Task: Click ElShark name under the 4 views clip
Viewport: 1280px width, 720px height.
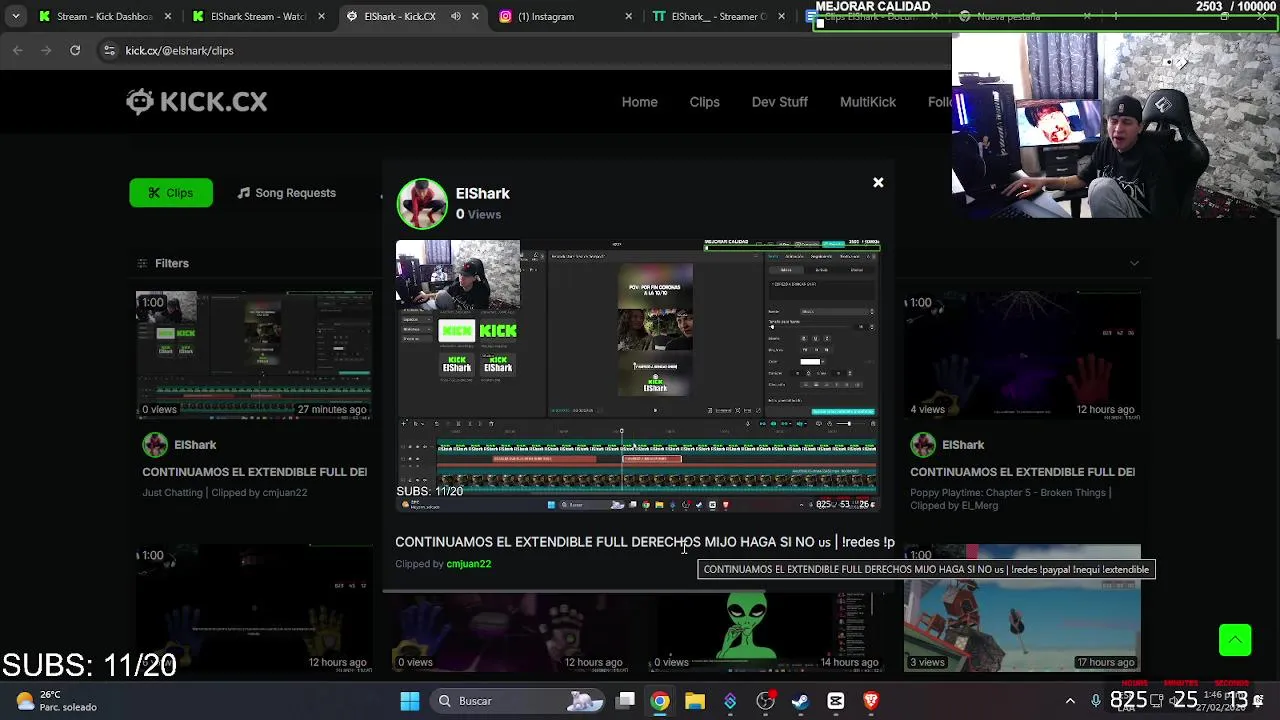Action: tap(963, 445)
